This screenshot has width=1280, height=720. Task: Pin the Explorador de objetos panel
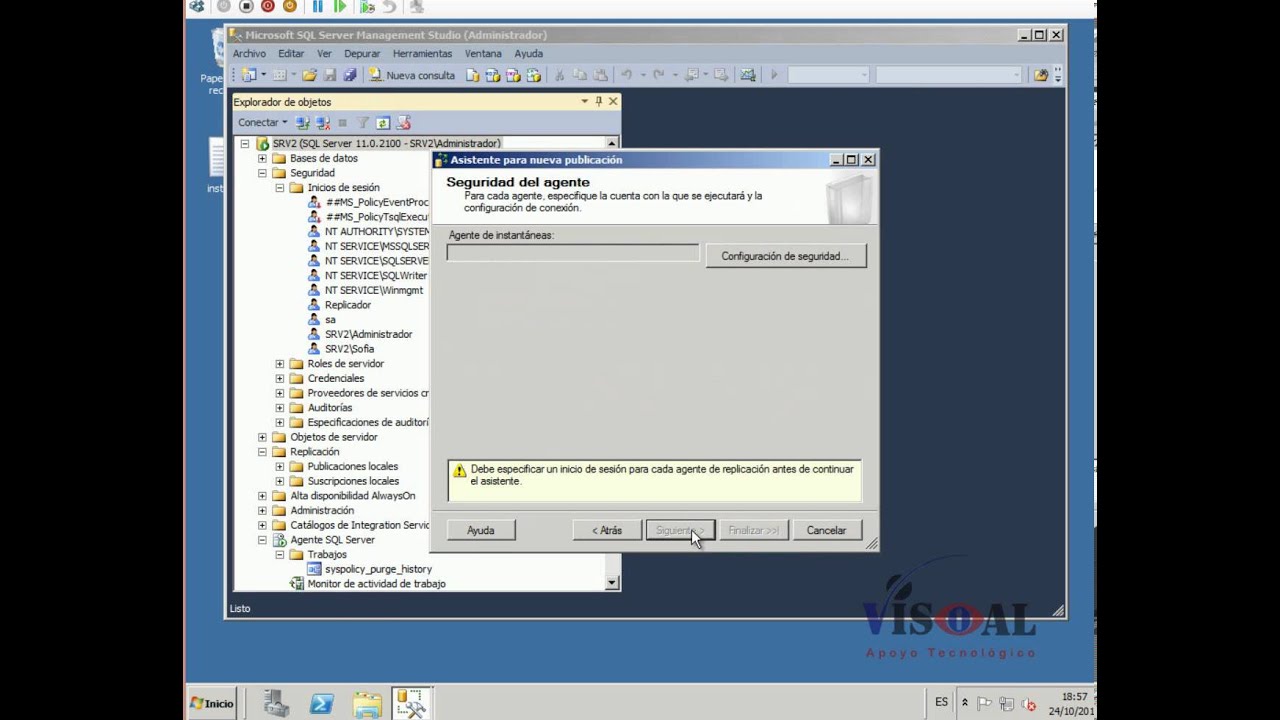599,101
